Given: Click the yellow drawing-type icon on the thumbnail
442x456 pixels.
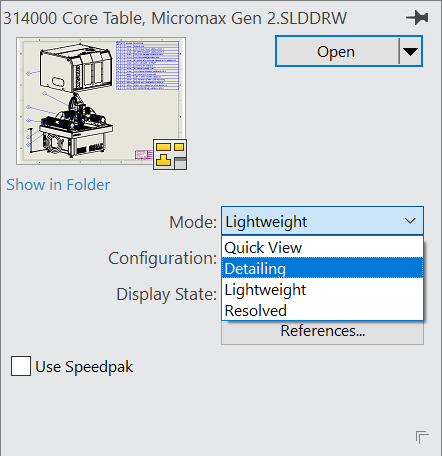Looking at the screenshot, I should pyautogui.click(x=170, y=154).
